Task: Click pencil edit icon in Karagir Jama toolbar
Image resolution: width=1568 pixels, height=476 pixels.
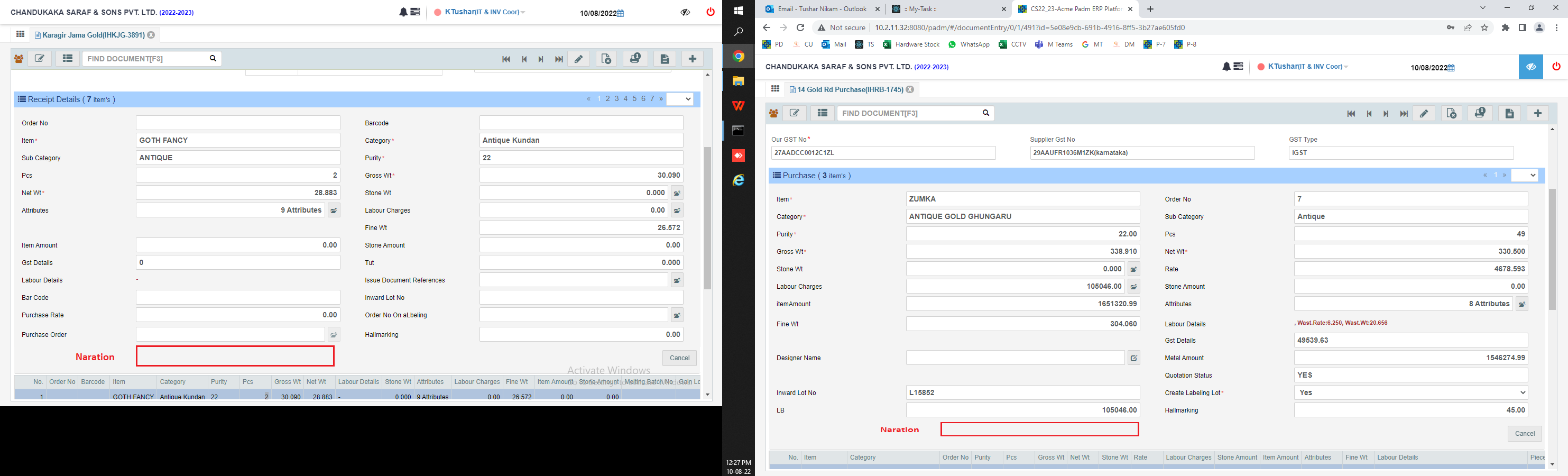Action: click(579, 59)
